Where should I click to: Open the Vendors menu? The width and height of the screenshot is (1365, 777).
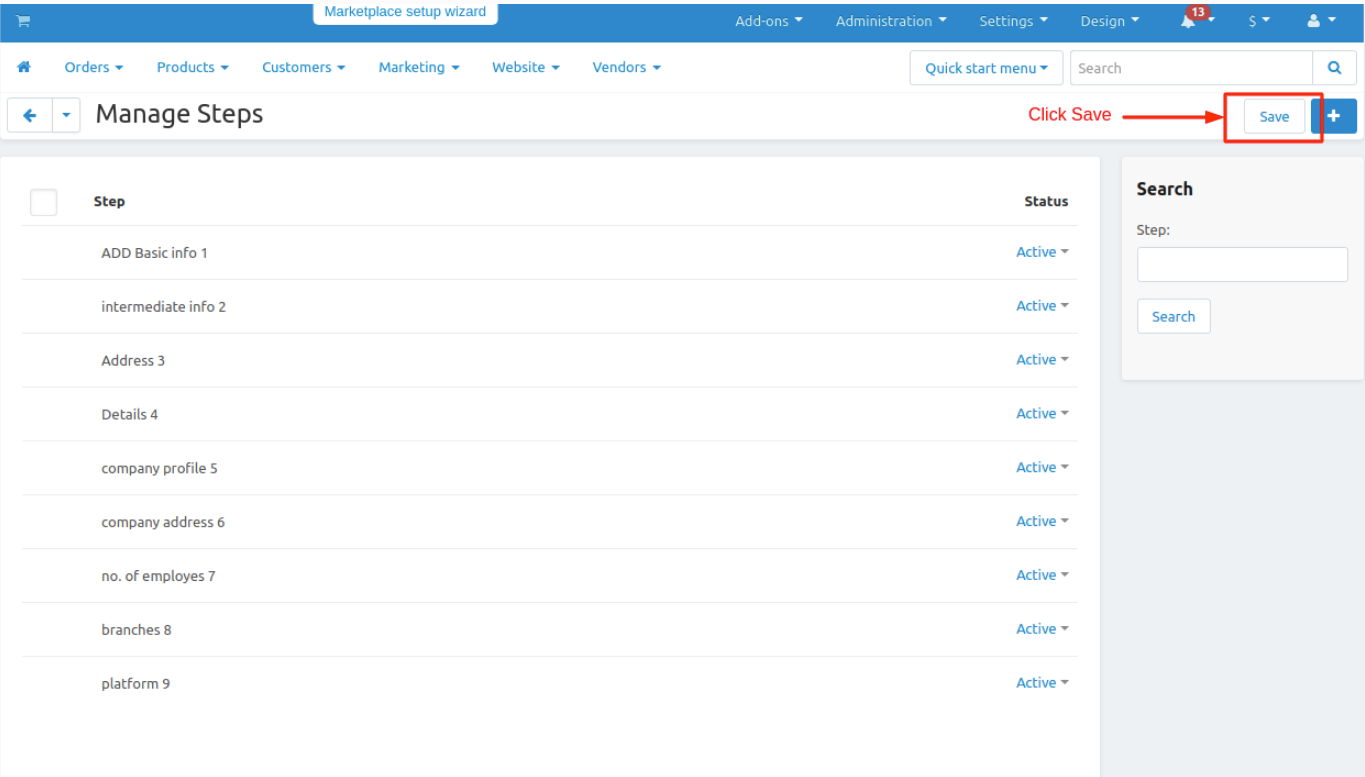(626, 67)
